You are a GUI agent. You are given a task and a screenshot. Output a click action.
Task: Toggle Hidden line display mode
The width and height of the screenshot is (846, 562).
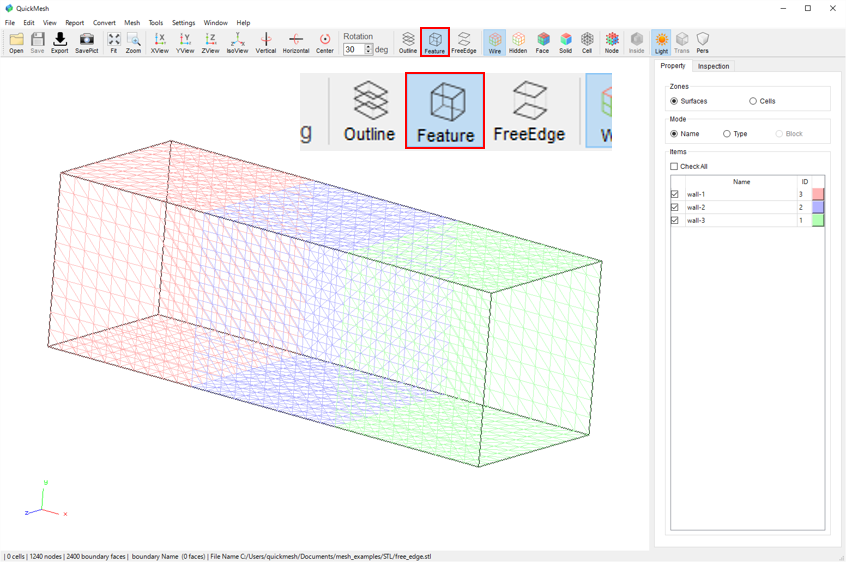coord(518,43)
